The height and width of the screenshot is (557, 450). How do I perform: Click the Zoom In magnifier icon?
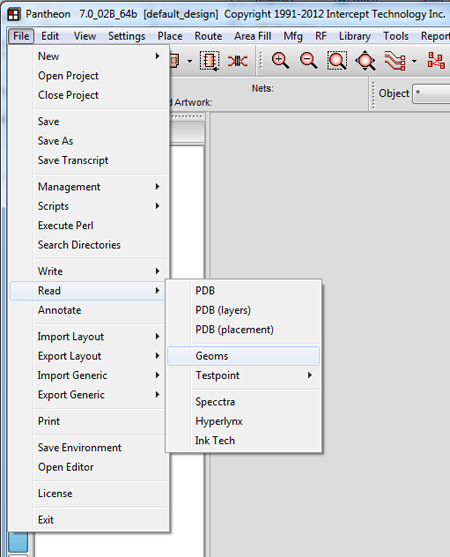[x=280, y=61]
